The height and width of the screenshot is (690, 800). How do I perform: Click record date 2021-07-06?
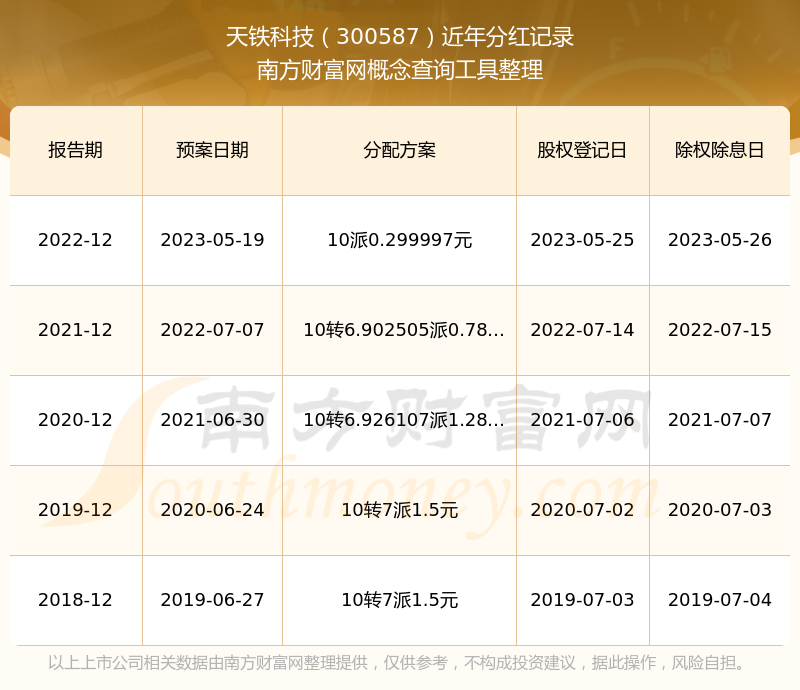pos(582,420)
